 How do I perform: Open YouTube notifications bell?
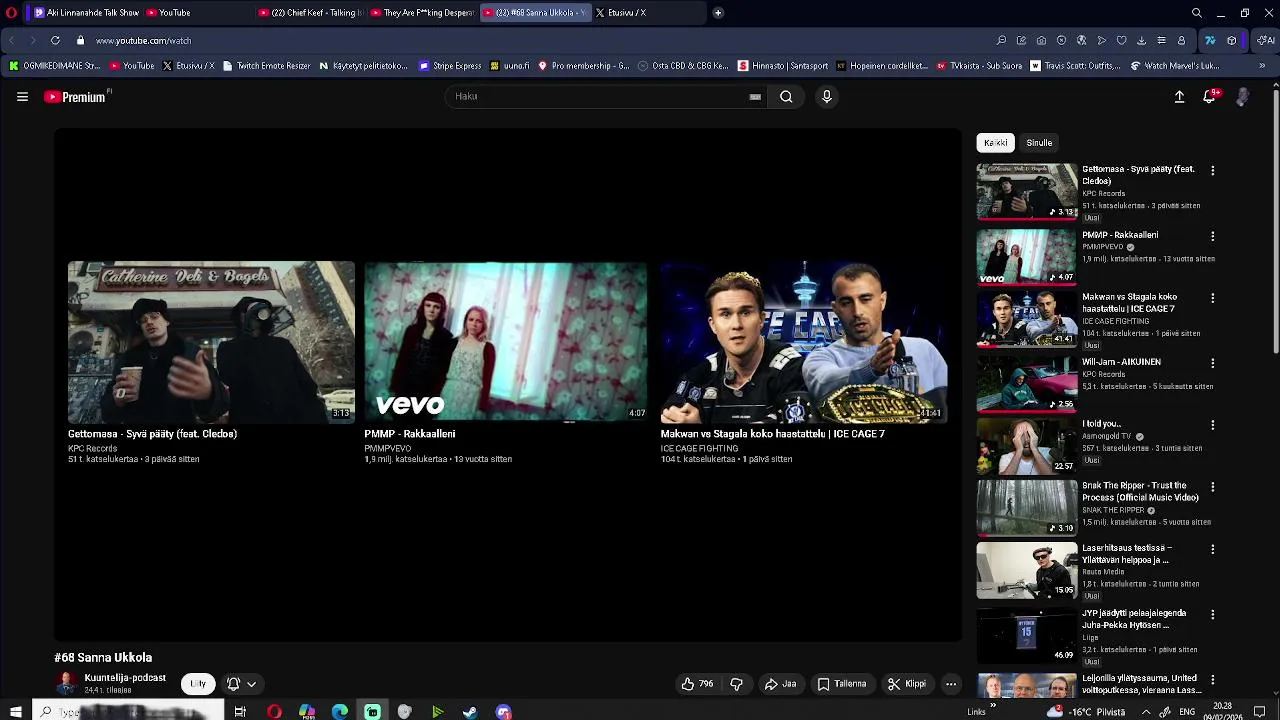click(x=1210, y=97)
